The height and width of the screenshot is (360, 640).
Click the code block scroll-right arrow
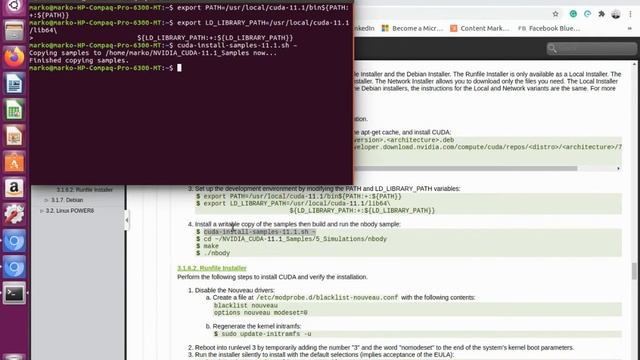(x=618, y=168)
